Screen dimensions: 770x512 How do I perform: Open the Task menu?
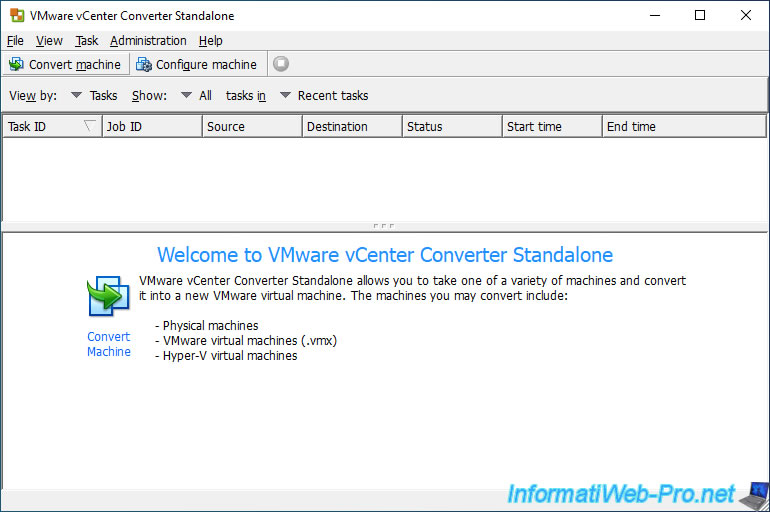[86, 41]
